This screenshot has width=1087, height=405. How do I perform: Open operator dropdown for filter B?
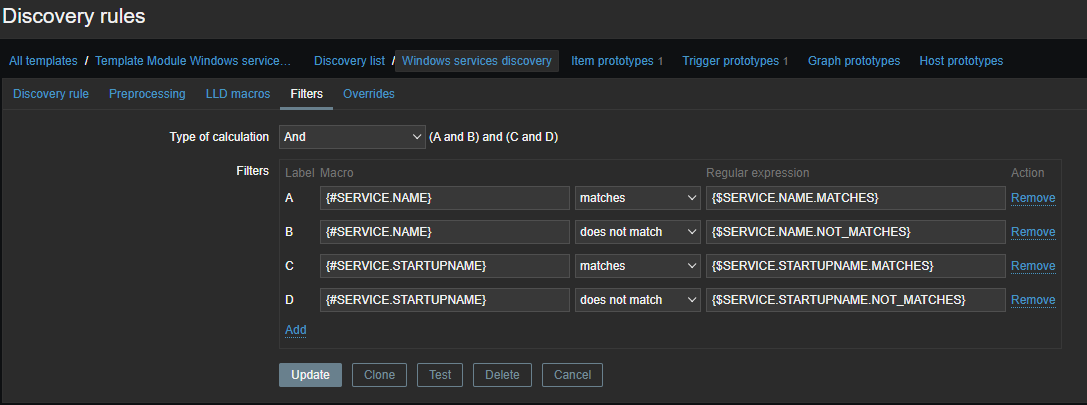637,232
